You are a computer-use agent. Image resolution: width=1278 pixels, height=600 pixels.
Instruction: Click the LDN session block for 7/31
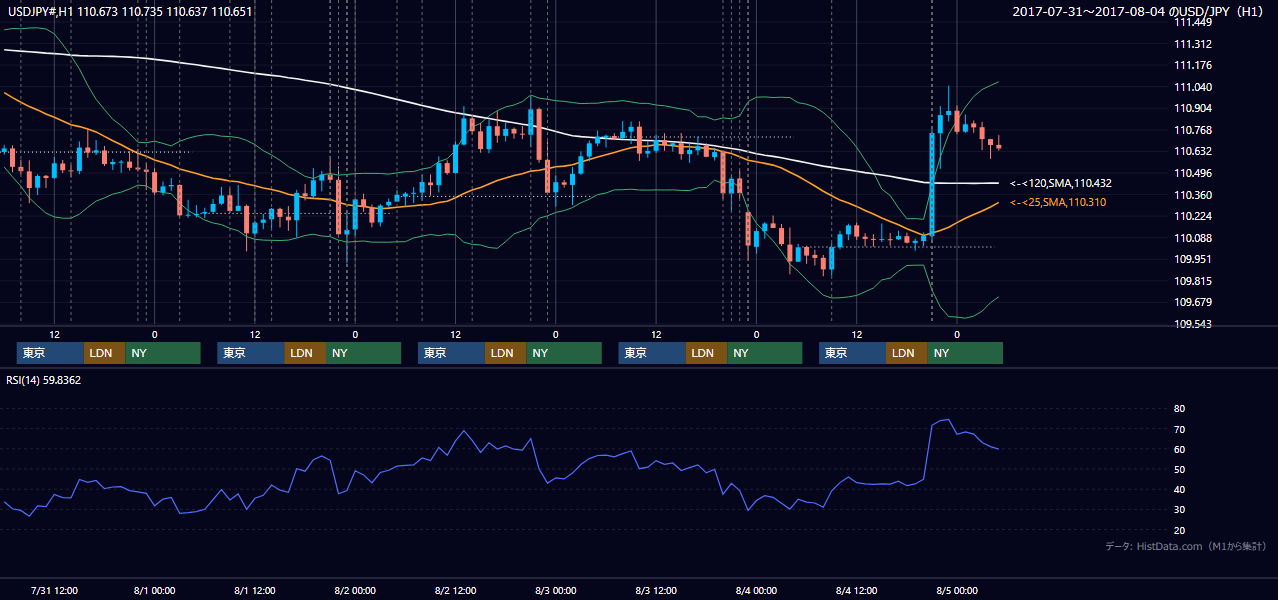[x=104, y=353]
